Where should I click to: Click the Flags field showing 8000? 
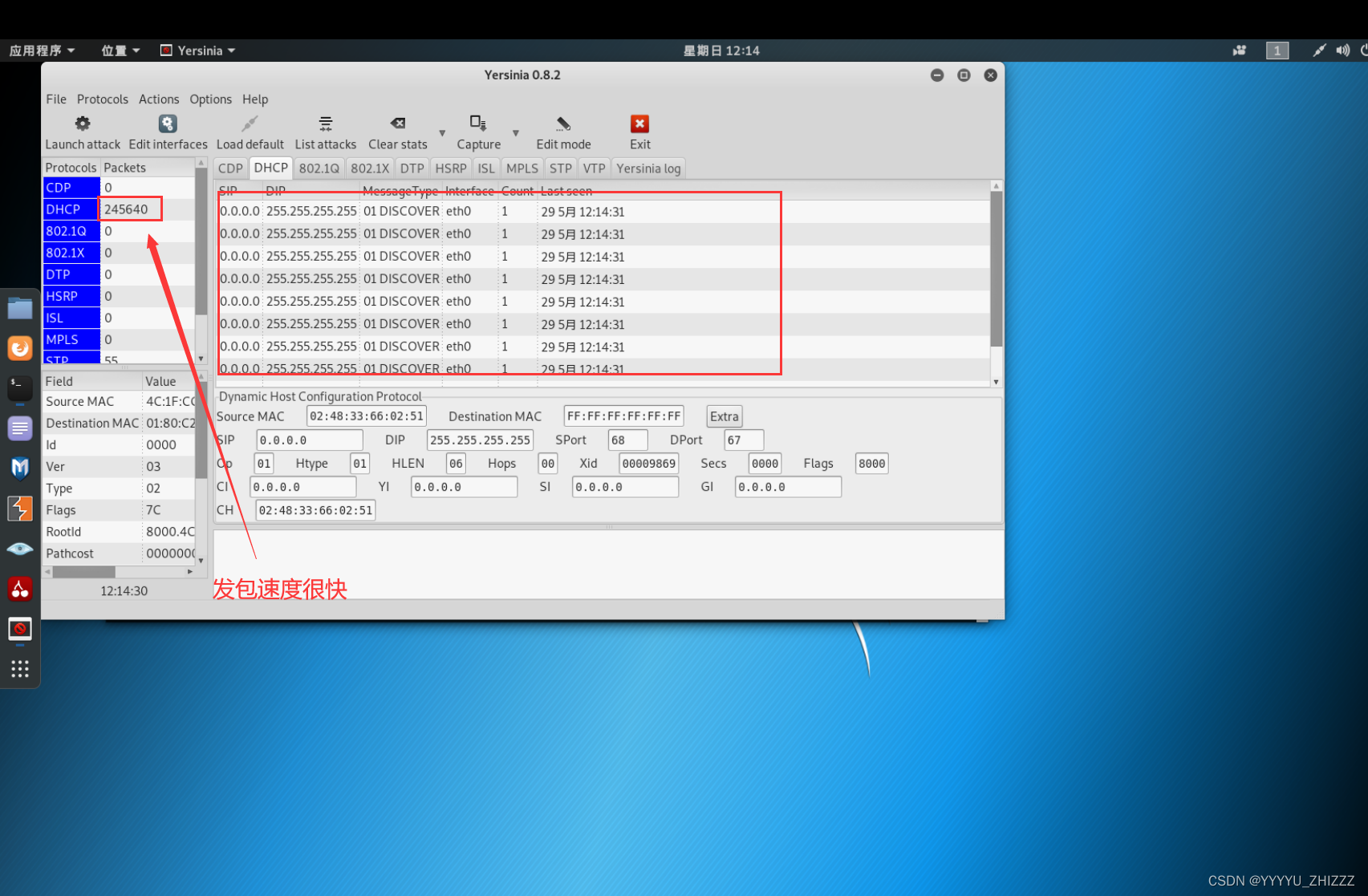[x=871, y=464]
